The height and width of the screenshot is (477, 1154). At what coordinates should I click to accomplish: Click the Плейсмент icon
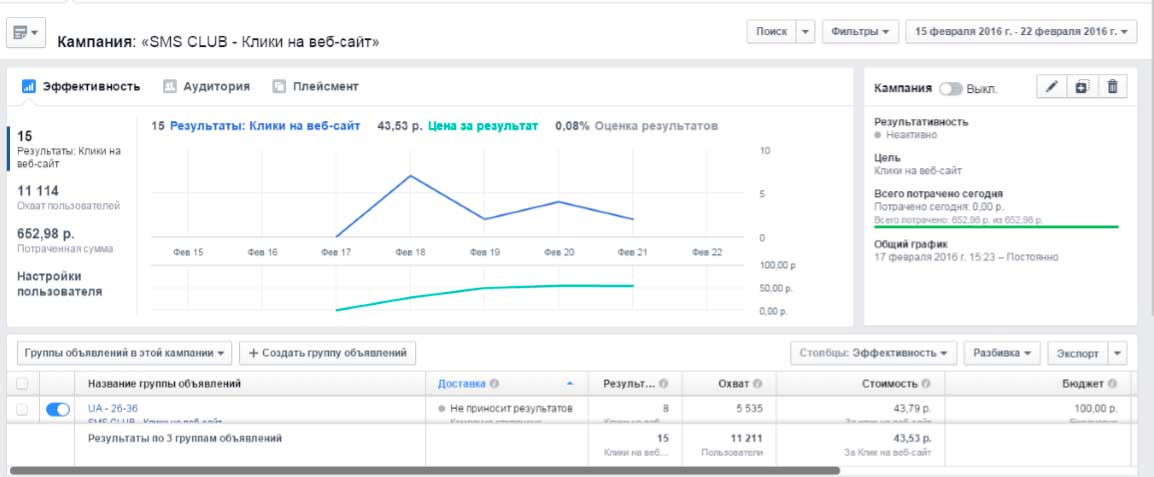coord(279,86)
